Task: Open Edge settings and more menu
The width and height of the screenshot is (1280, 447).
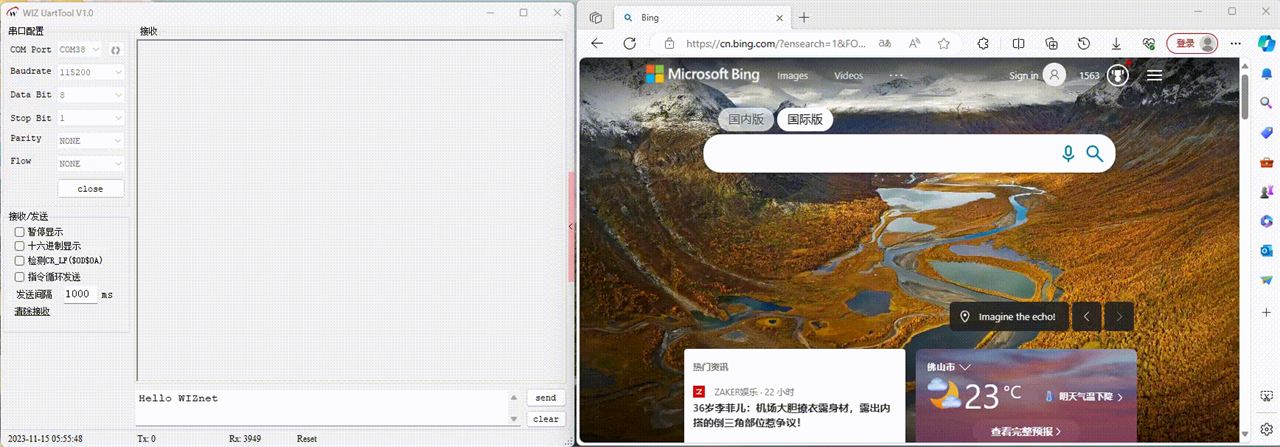Action: point(1236,44)
